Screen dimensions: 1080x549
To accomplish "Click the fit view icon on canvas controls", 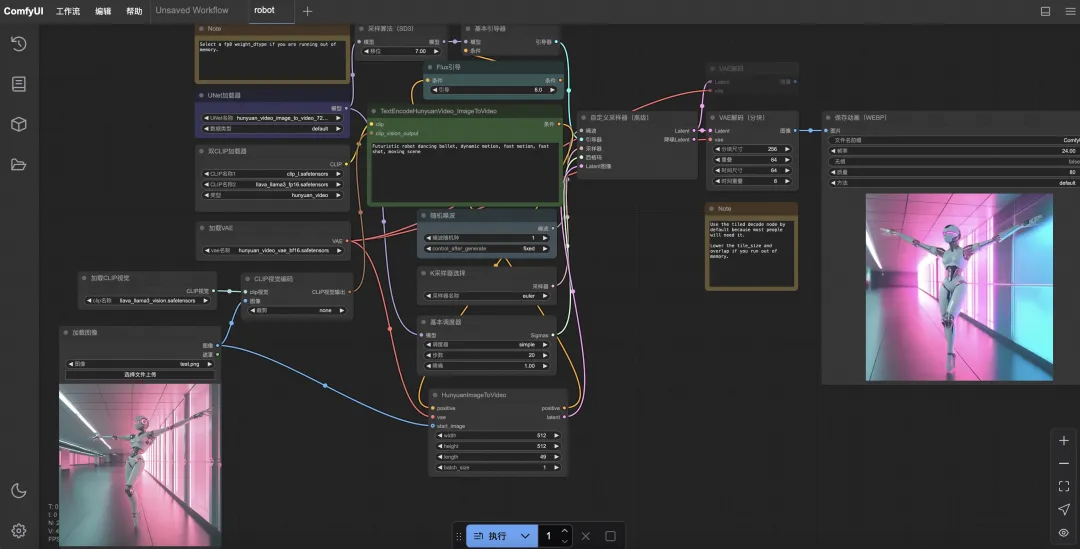I will [1063, 486].
